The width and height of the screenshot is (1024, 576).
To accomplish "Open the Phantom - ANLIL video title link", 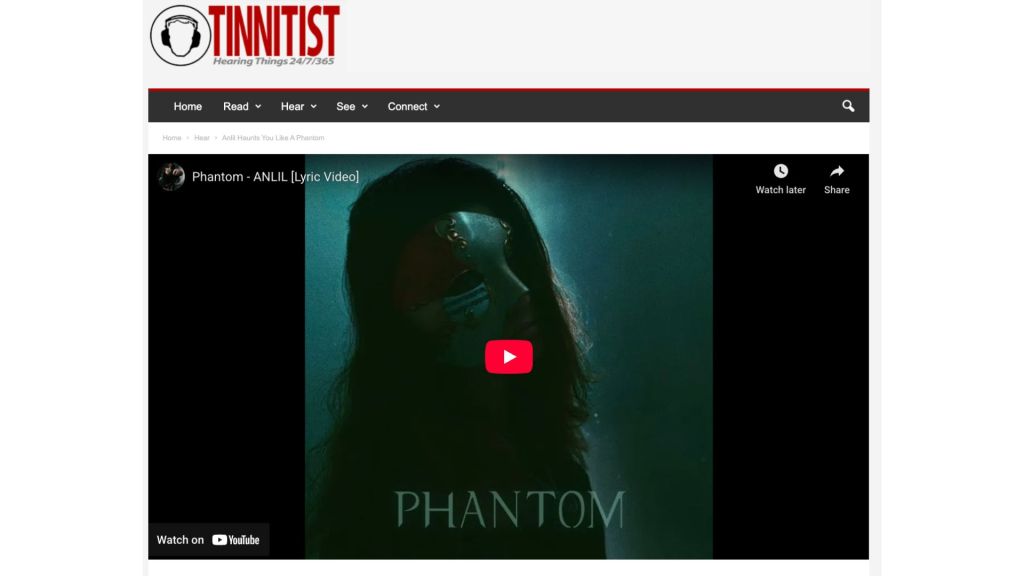I will [275, 176].
